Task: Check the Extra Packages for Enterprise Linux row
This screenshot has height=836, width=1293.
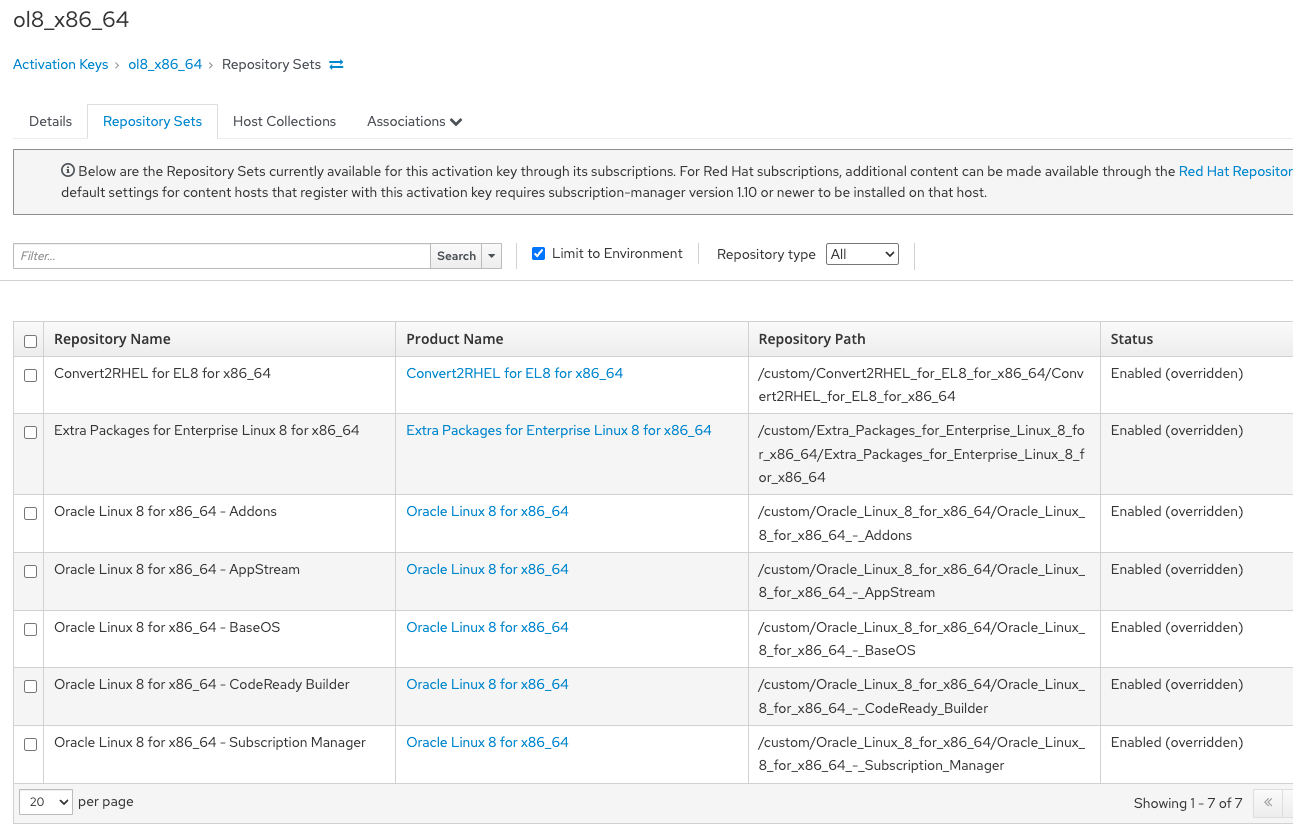Action: pos(30,432)
